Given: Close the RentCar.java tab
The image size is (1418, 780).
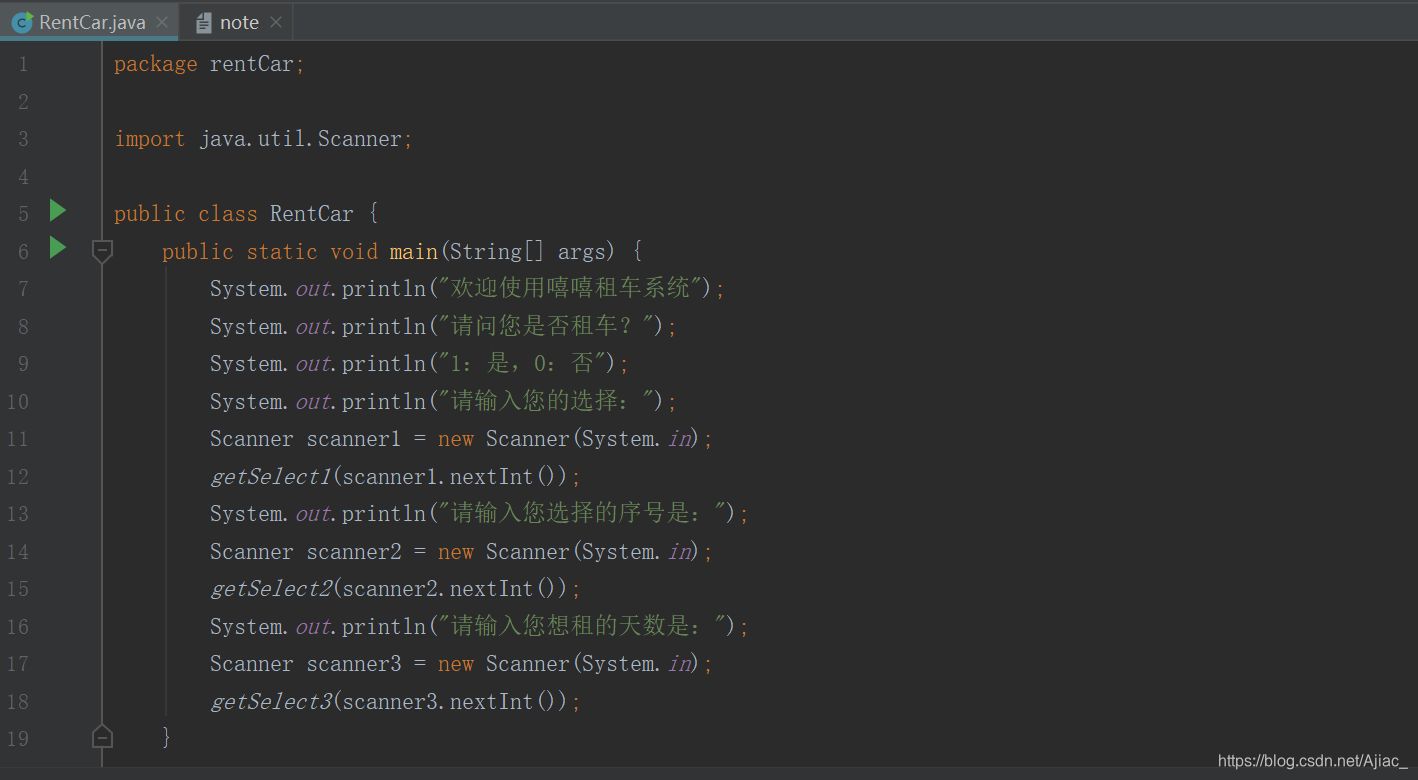Looking at the screenshot, I should [162, 22].
